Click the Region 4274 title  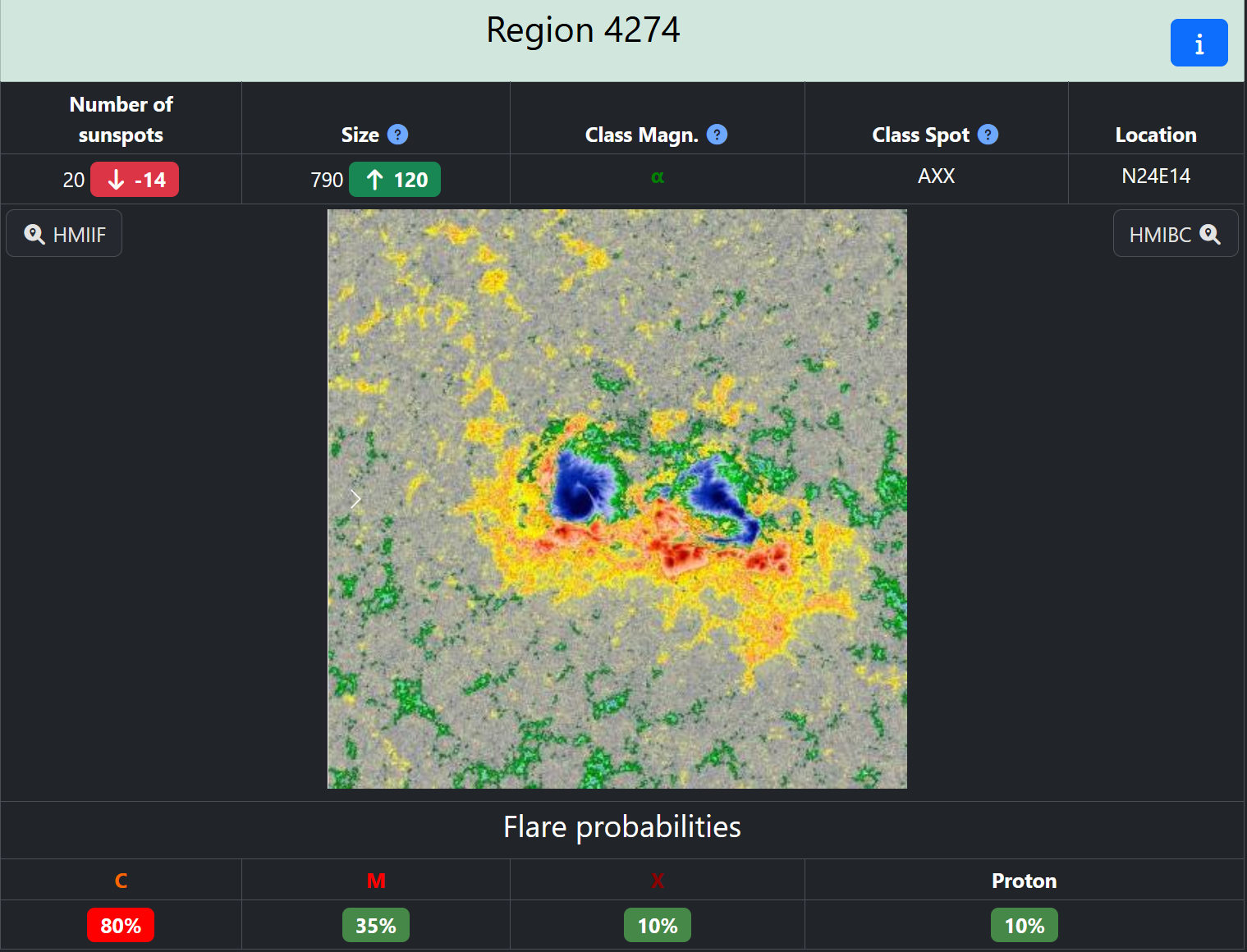(x=583, y=30)
